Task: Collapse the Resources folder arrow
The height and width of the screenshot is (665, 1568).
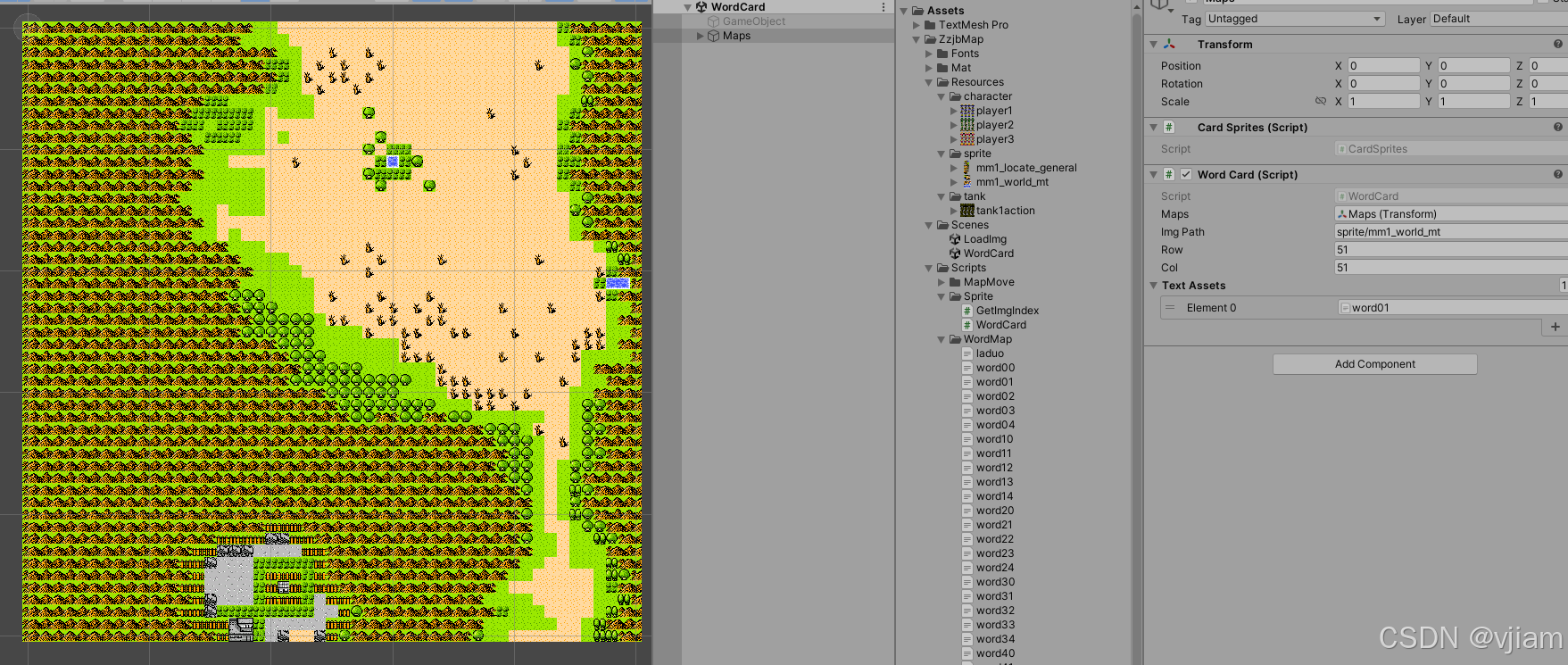Action: tap(929, 82)
